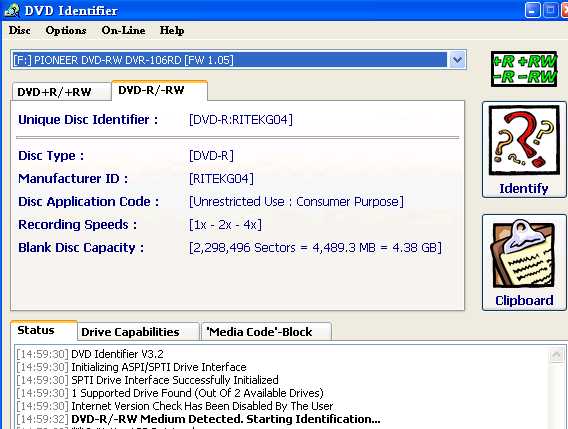Select the DVD-R/-RW tab
This screenshot has width=568, height=429.
tap(159, 90)
